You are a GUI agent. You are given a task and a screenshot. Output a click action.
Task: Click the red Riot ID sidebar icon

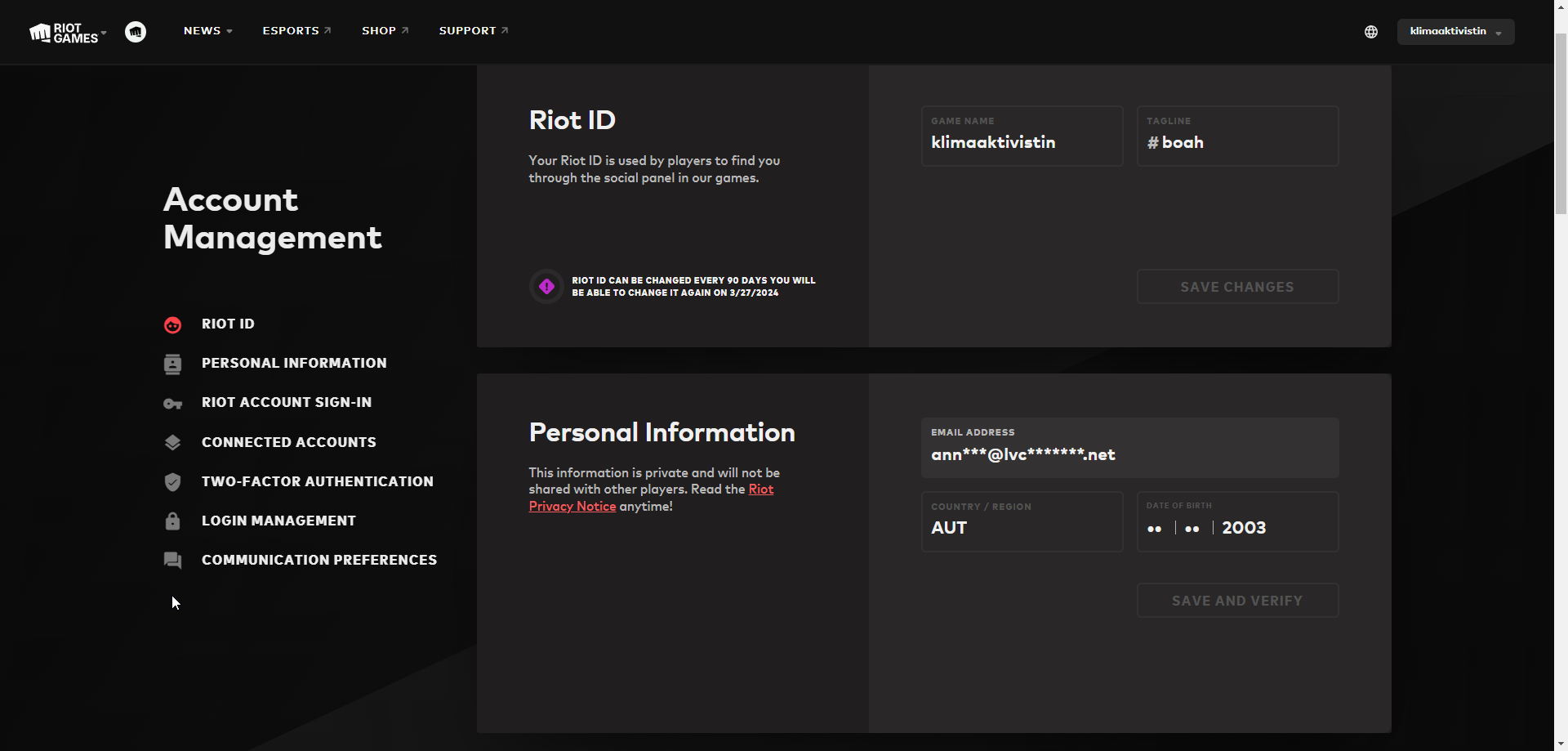172,324
